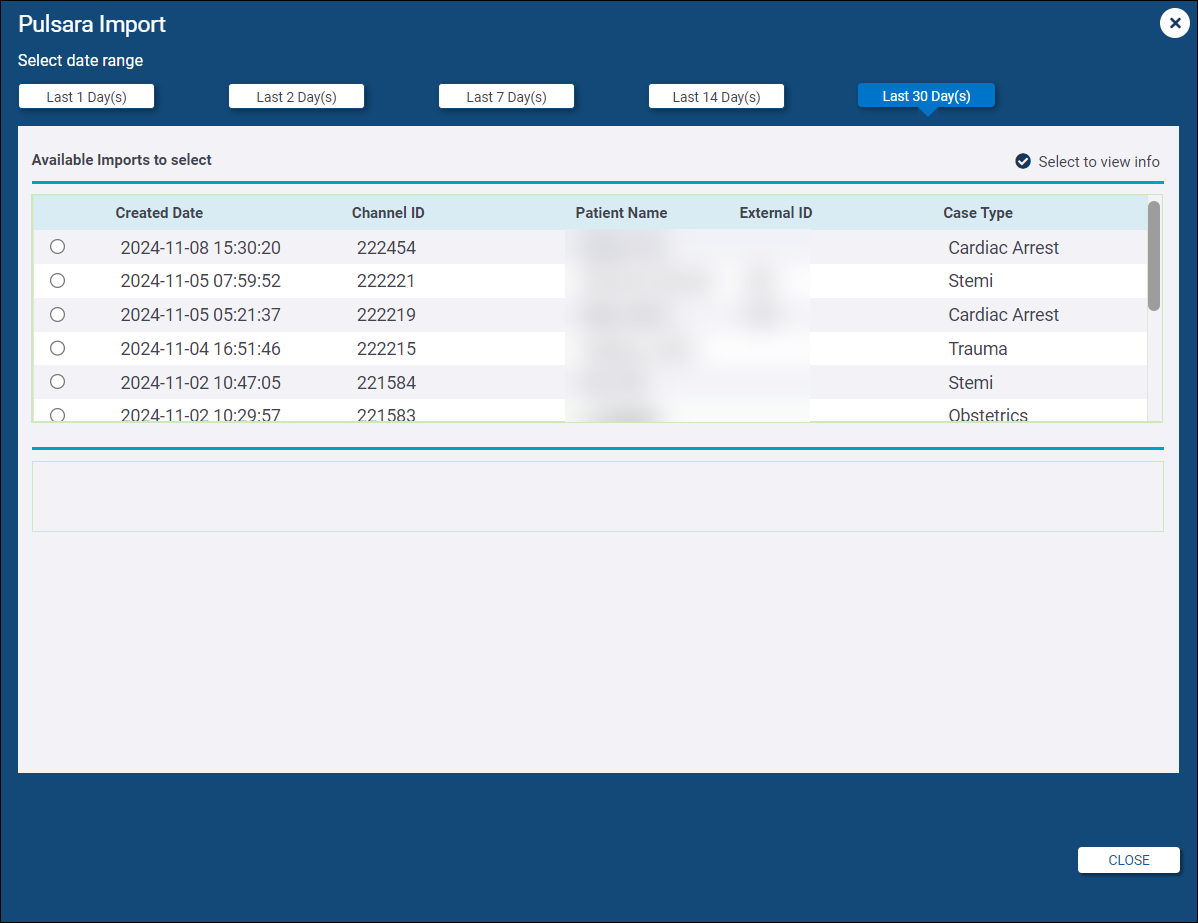This screenshot has height=923, width=1198.
Task: Click the Case Type column header
Action: tap(977, 213)
